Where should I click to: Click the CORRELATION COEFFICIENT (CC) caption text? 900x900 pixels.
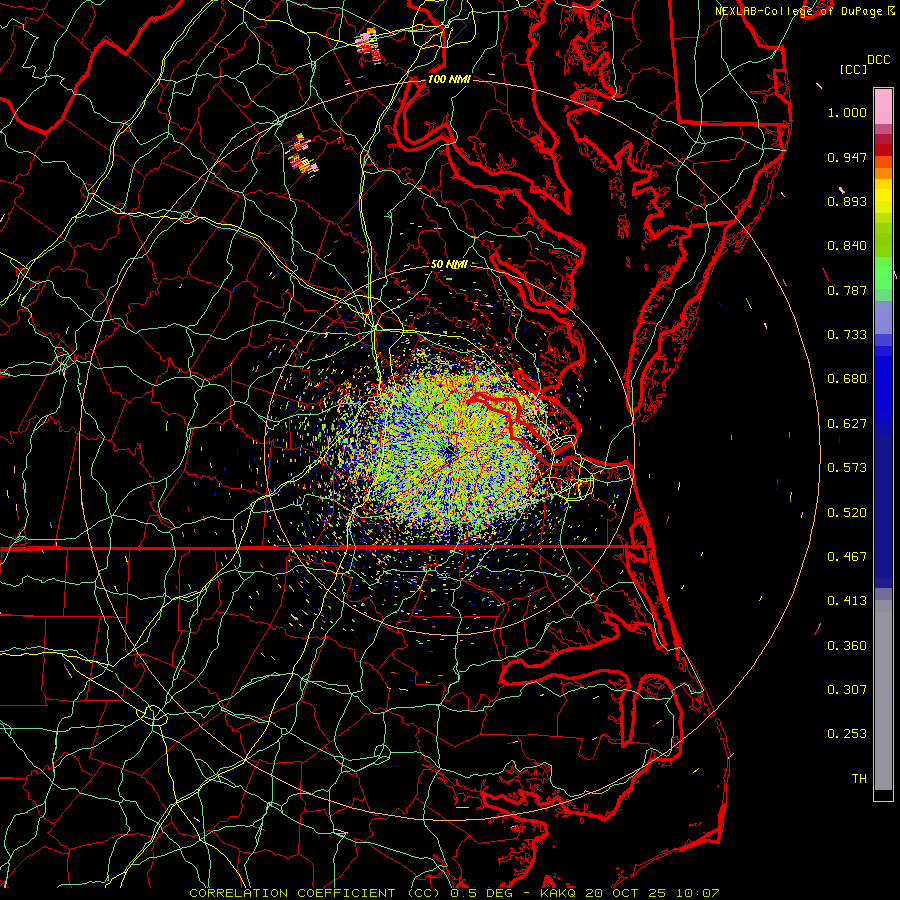coord(314,893)
